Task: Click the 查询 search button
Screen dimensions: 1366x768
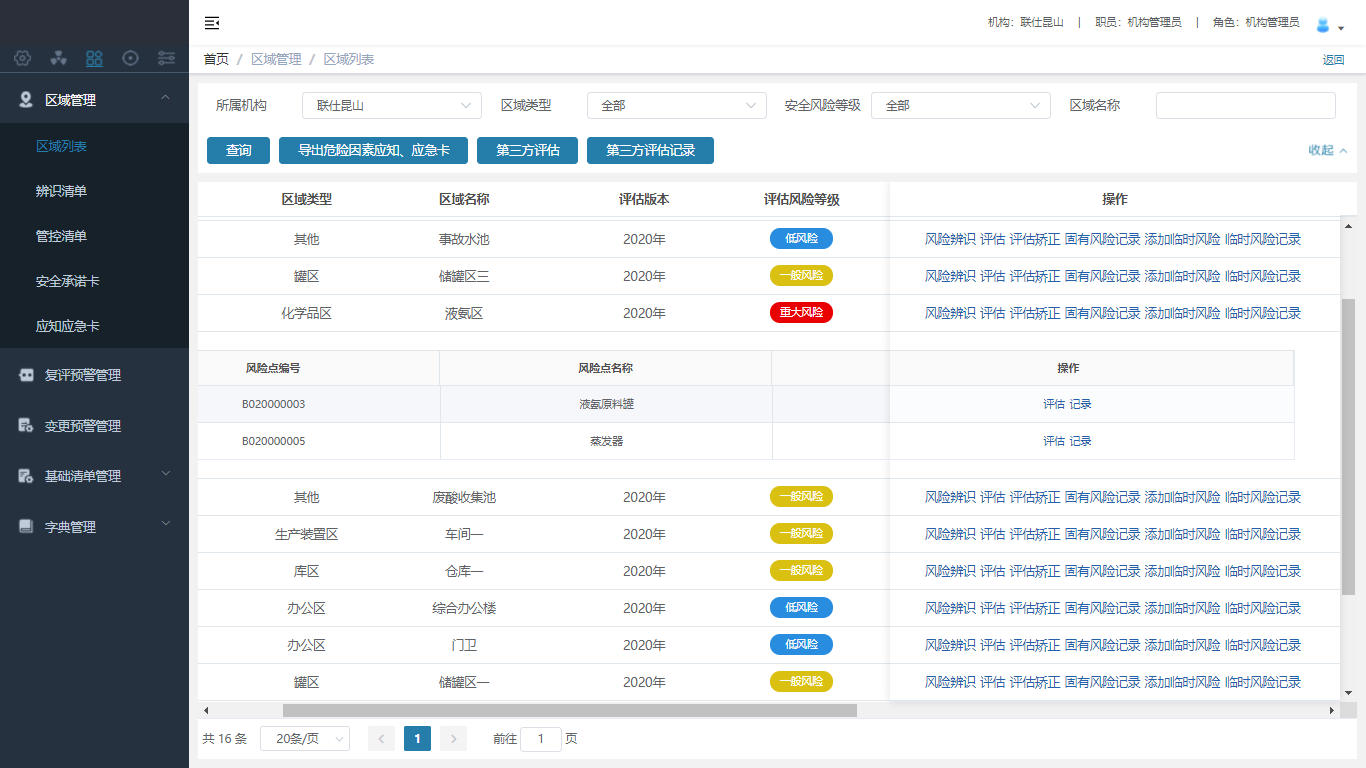Action: point(239,151)
